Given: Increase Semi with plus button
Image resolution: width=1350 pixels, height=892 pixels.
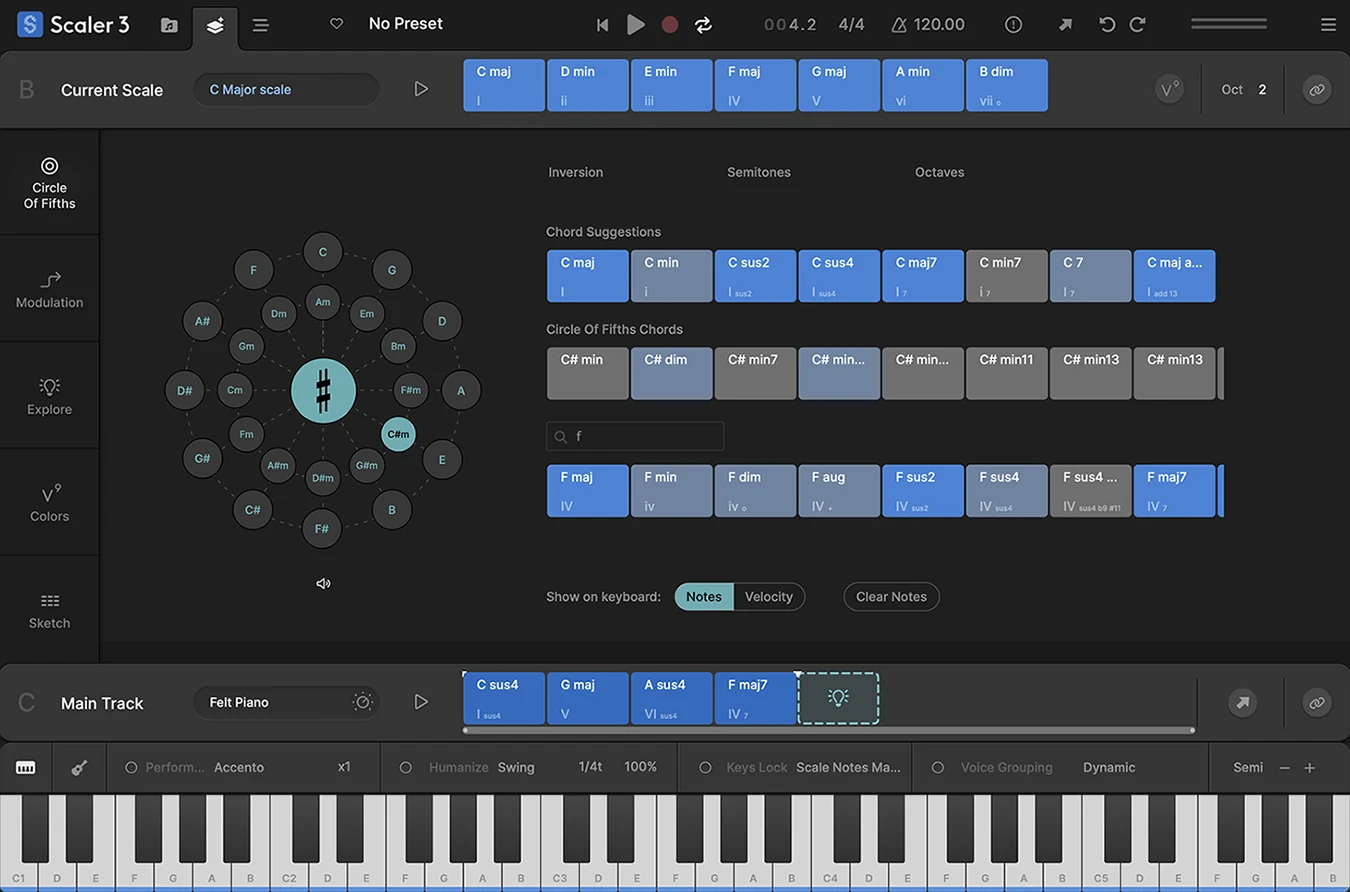Looking at the screenshot, I should coord(1309,768).
